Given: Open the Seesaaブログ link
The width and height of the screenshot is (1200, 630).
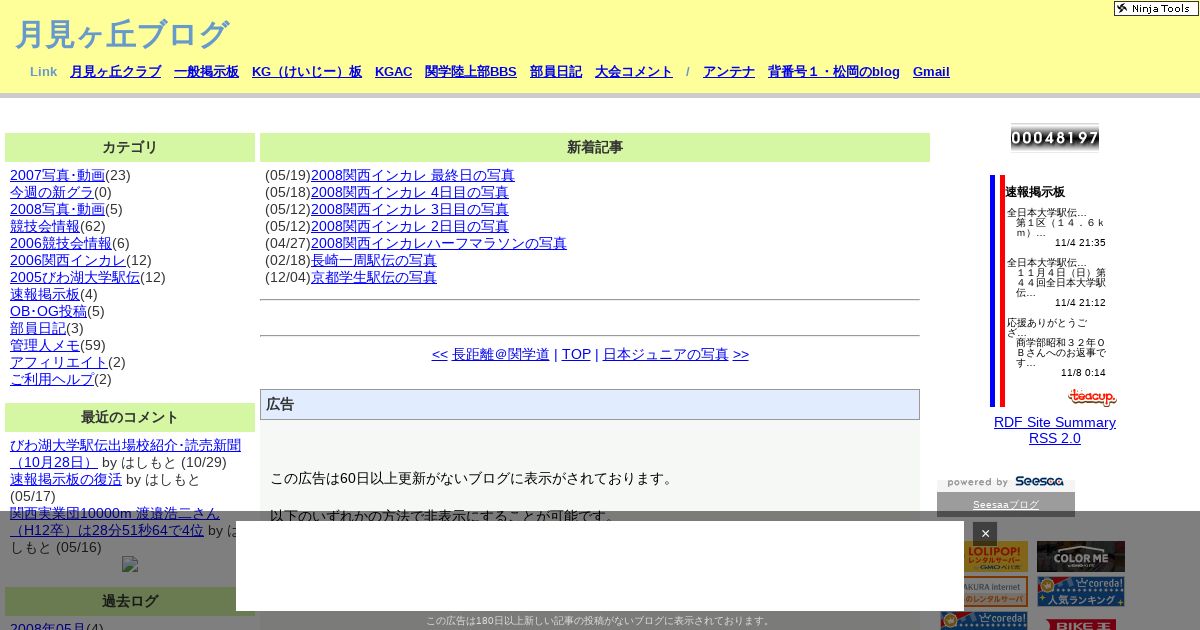Looking at the screenshot, I should tap(1006, 505).
